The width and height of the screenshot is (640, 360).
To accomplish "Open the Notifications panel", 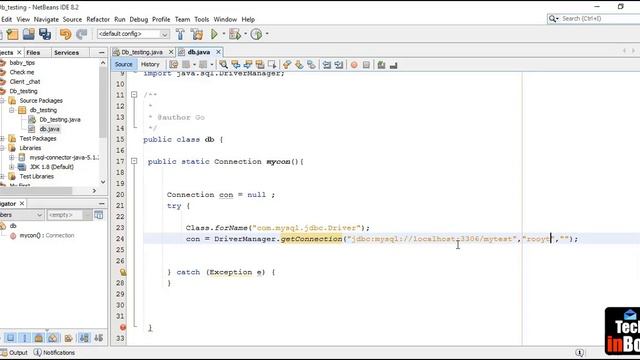I will 54,353.
